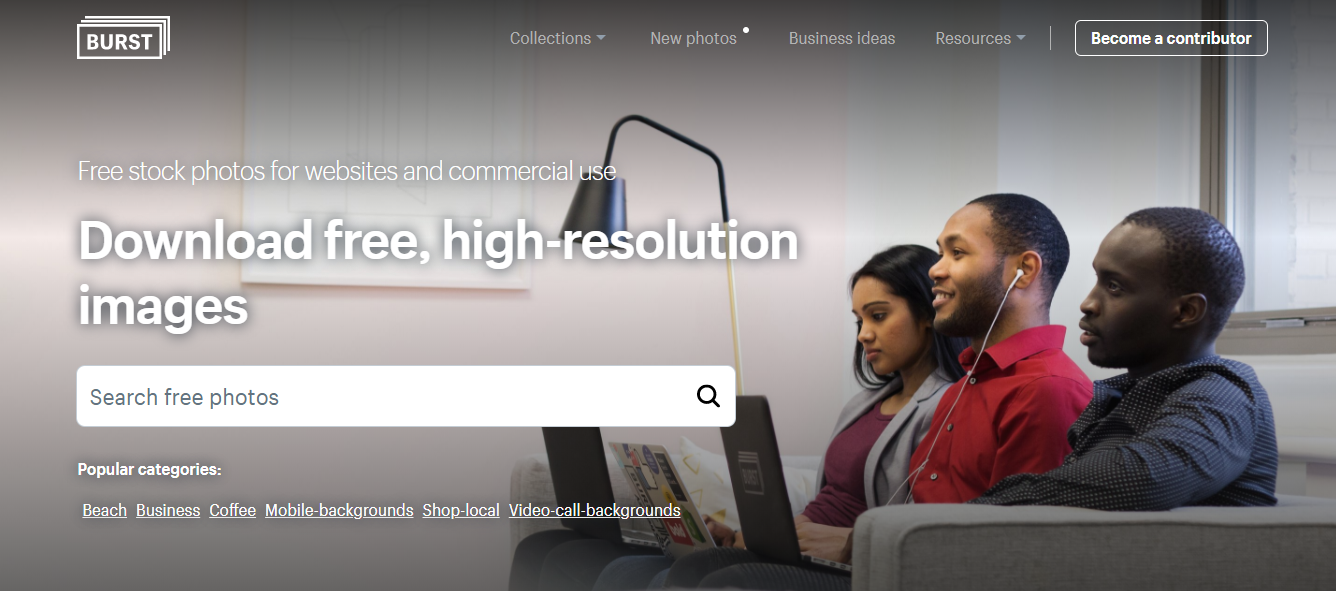Visit the Shop-local category link

pyautogui.click(x=461, y=510)
